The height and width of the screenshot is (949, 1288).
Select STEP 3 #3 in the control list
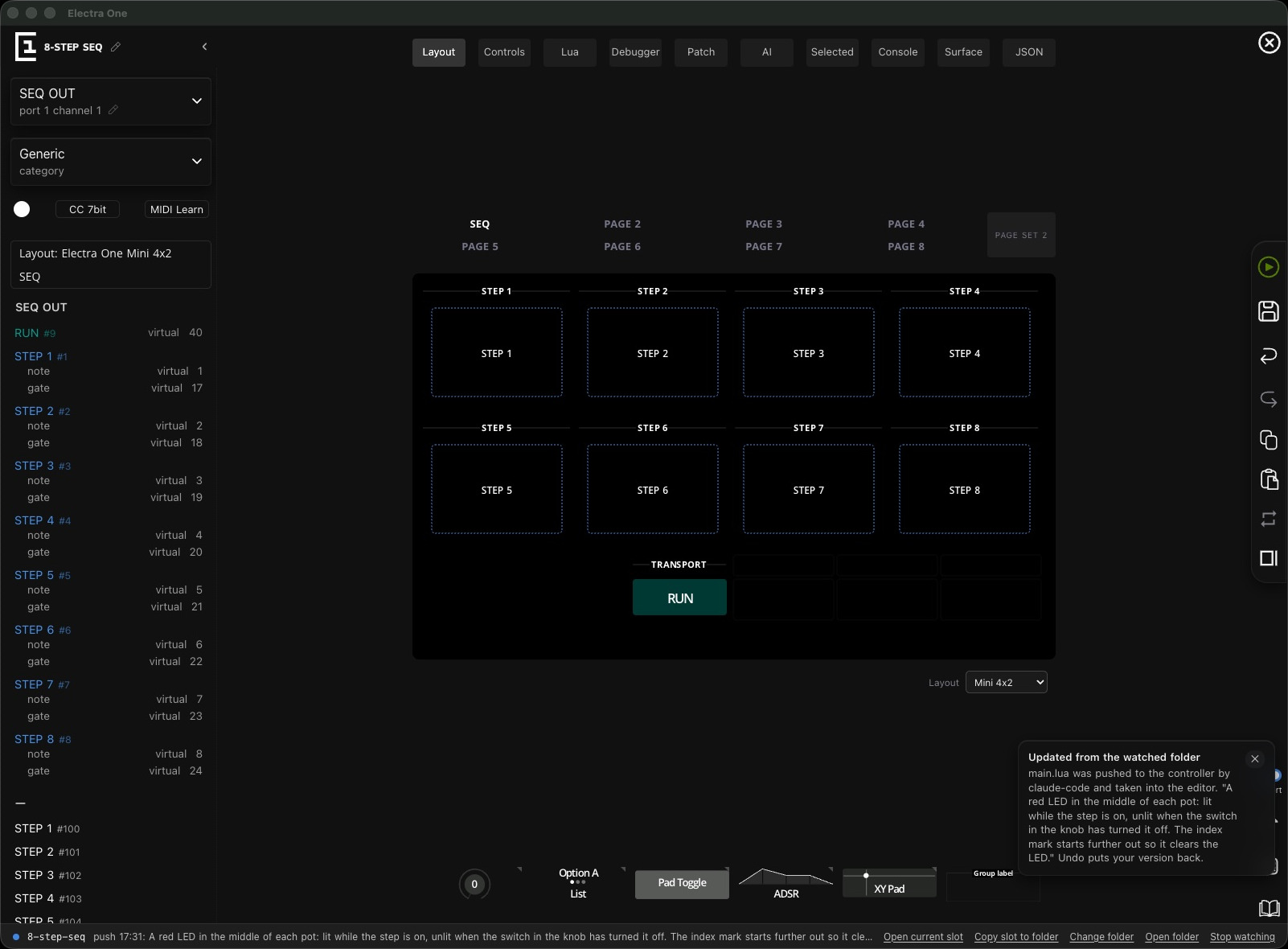[43, 466]
